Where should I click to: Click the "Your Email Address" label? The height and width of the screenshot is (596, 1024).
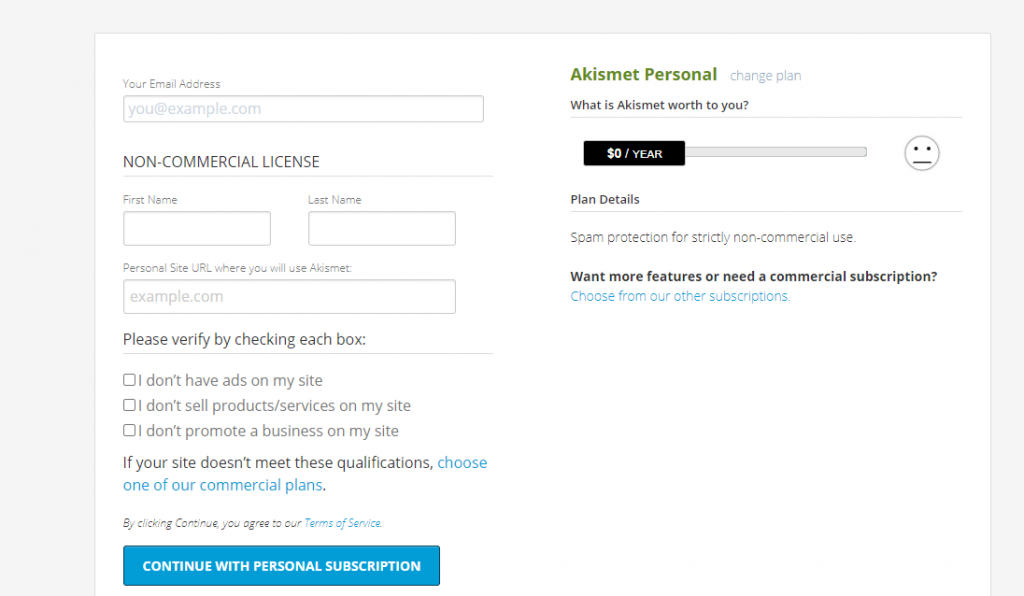click(x=172, y=84)
